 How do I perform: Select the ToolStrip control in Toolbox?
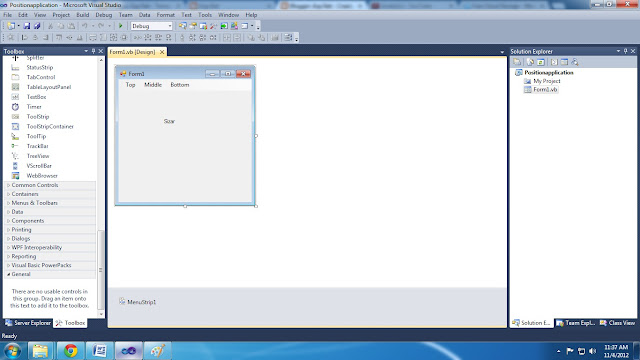38,116
